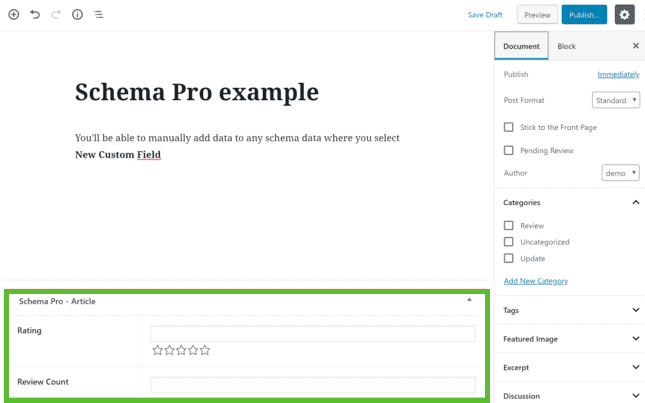Click the Add block plus icon
Viewport: 645px width, 403px height.
pos(14,15)
